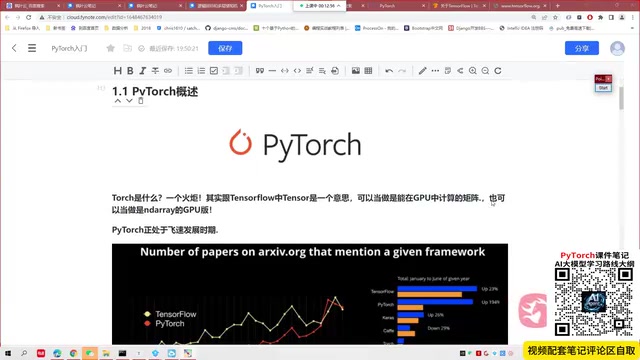Image resolution: width=640 pixels, height=360 pixels.
Task: Undo the last edit
Action: coord(389,71)
